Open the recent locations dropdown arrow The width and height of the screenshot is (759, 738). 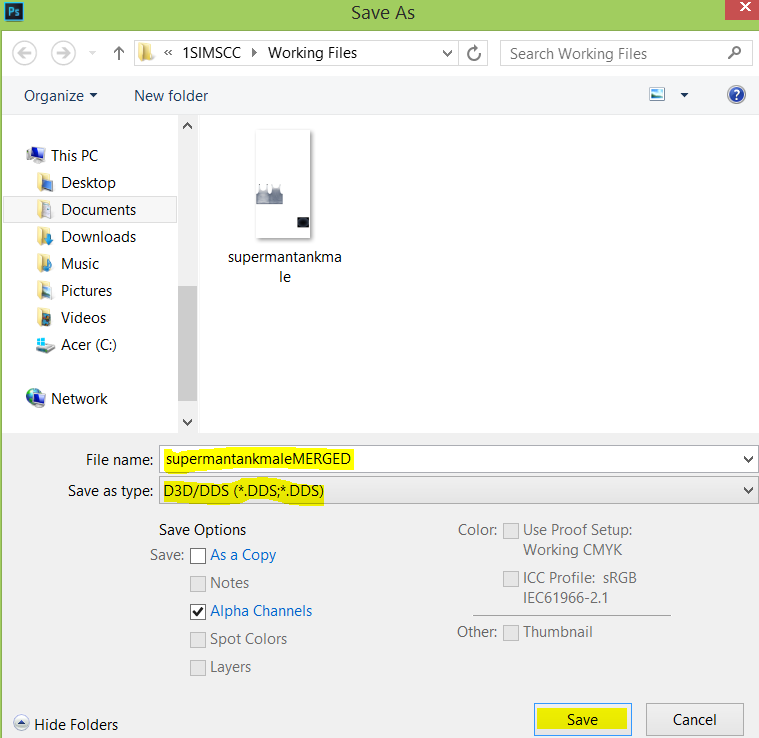pyautogui.click(x=92, y=53)
